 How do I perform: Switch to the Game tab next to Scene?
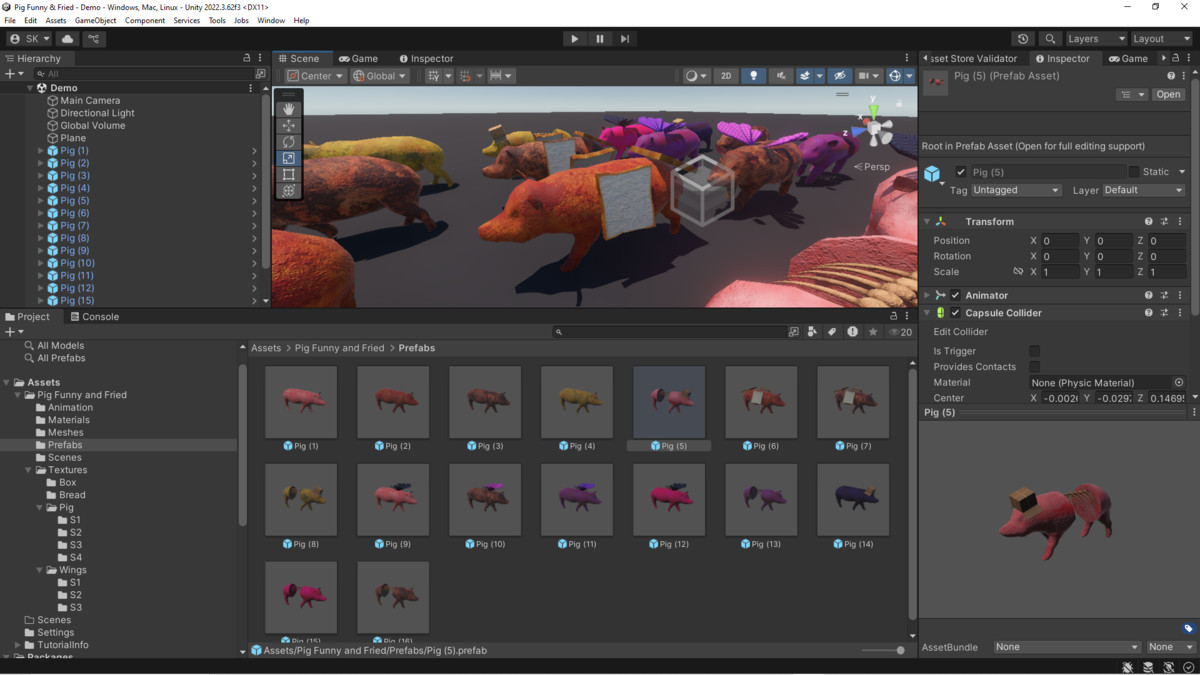358,58
